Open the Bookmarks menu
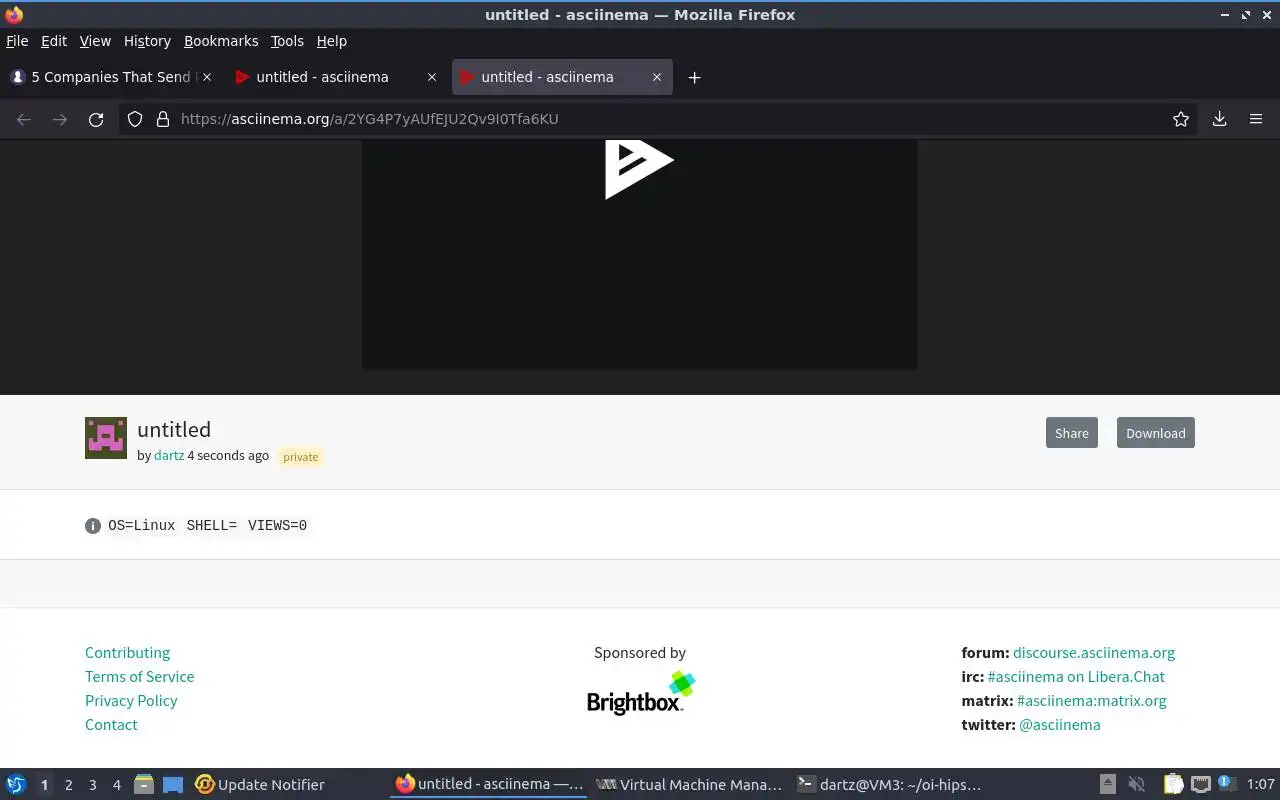The image size is (1280, 800). tap(221, 41)
